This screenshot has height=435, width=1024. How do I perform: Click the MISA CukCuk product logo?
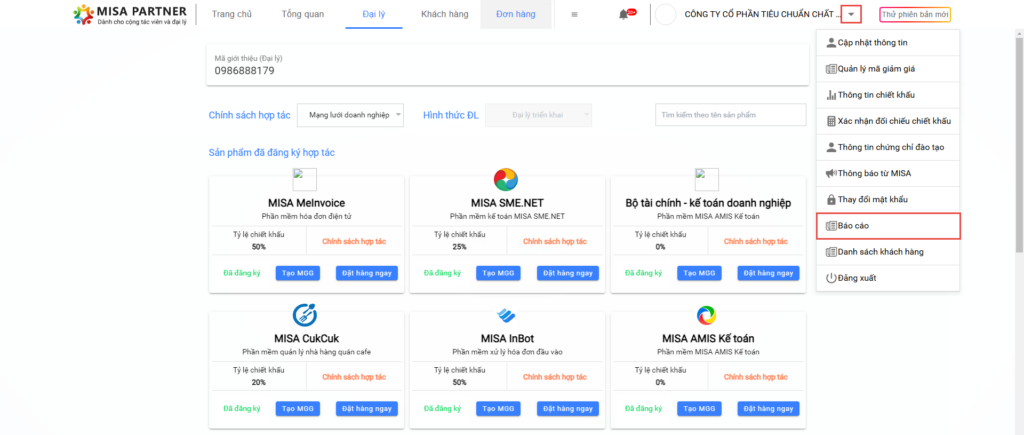[304, 315]
